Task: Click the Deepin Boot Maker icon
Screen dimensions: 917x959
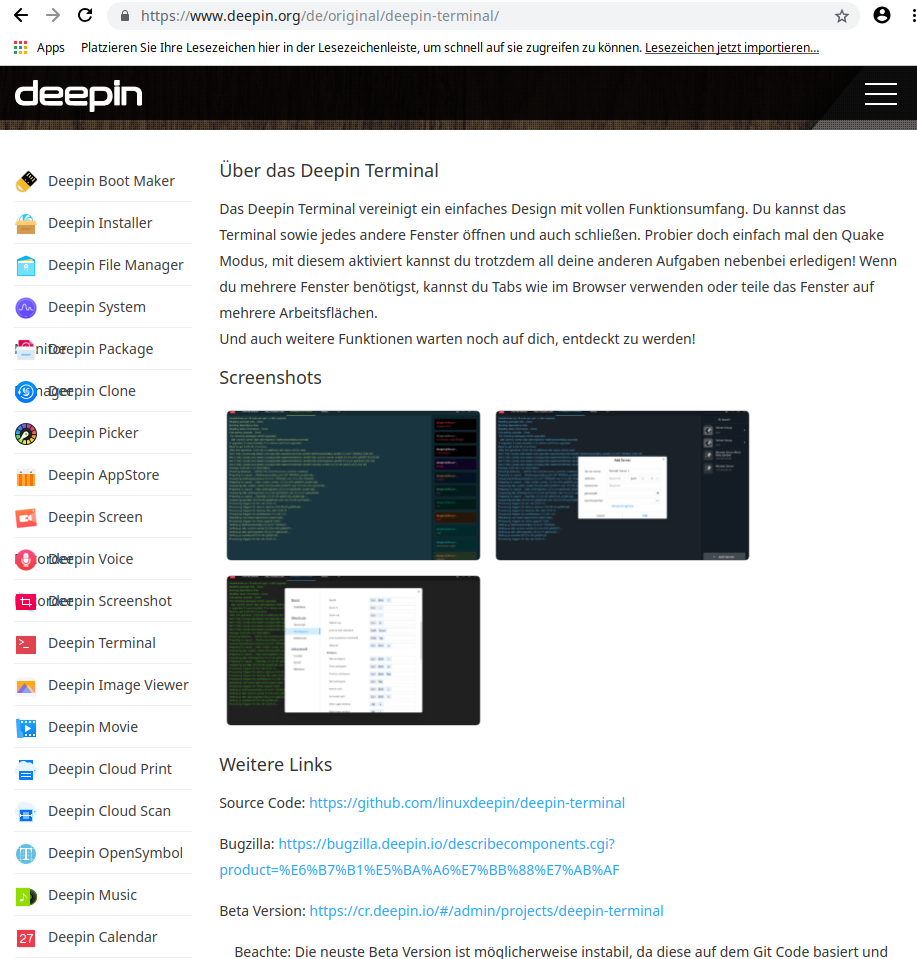Action: click(26, 181)
